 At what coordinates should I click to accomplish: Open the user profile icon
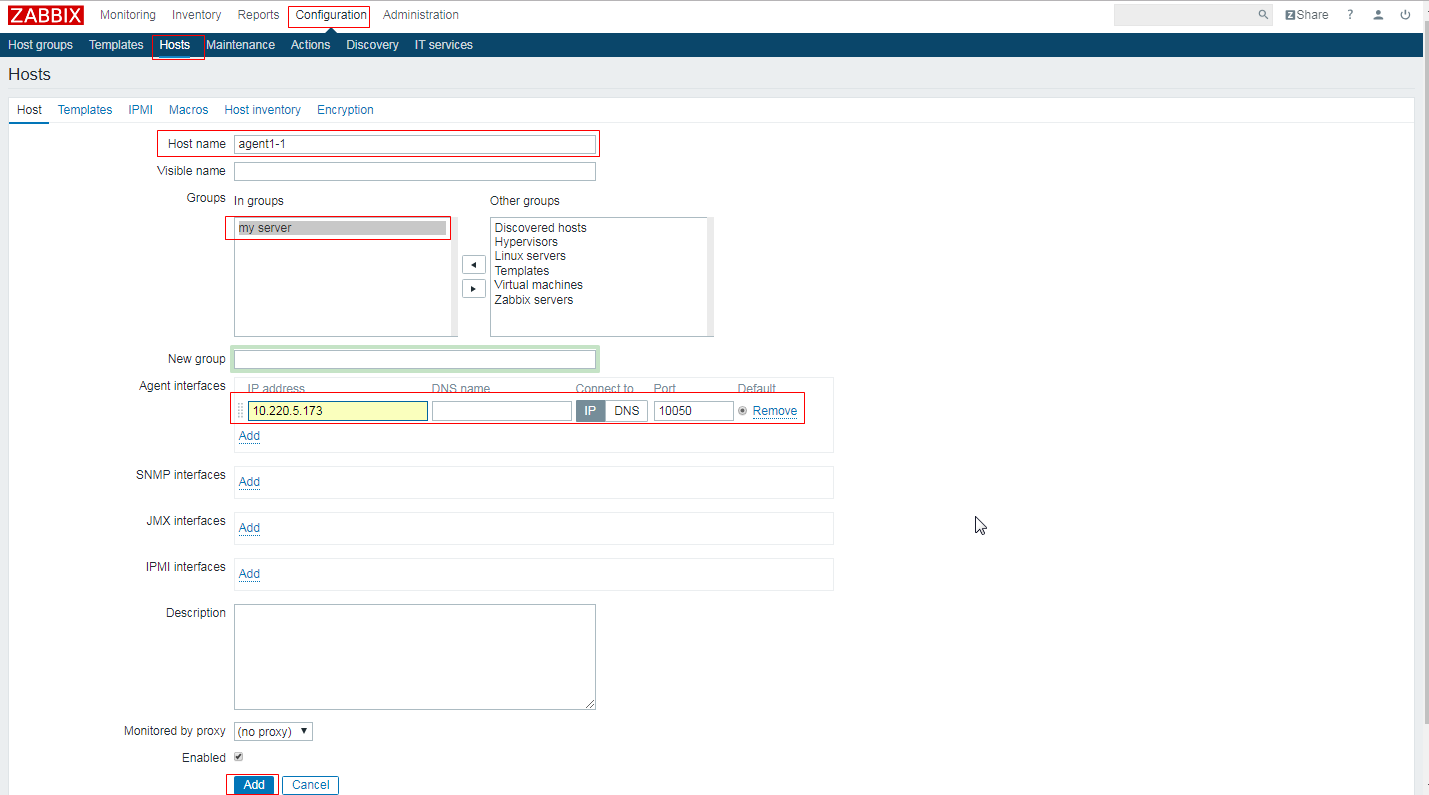click(1378, 15)
